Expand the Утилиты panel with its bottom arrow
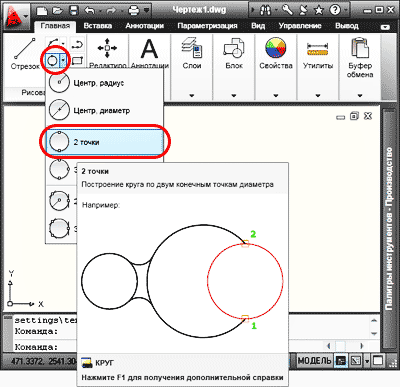 pos(318,96)
